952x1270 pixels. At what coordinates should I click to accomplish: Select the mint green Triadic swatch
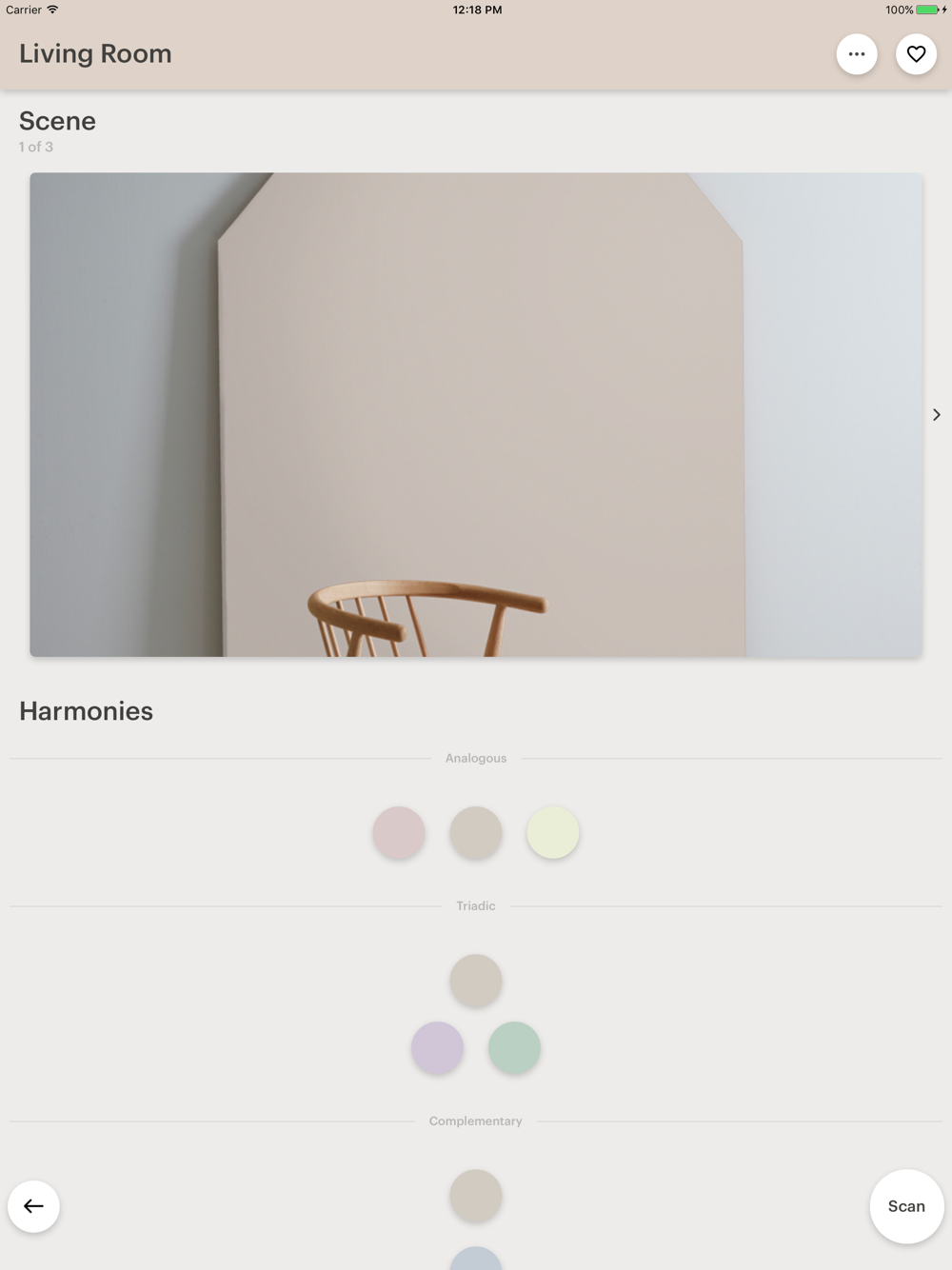[x=514, y=1047]
